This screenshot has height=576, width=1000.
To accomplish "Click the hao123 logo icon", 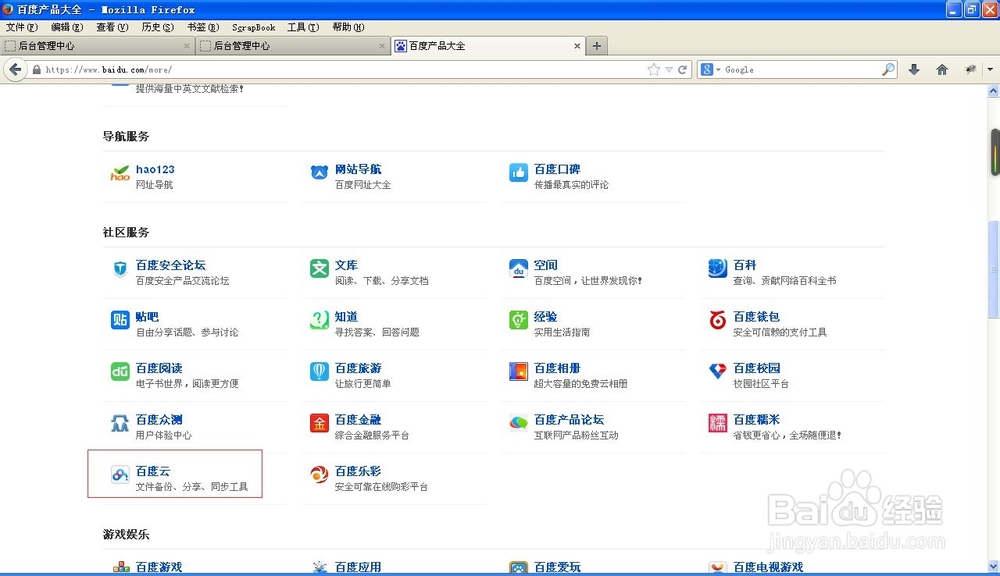I will (x=120, y=173).
